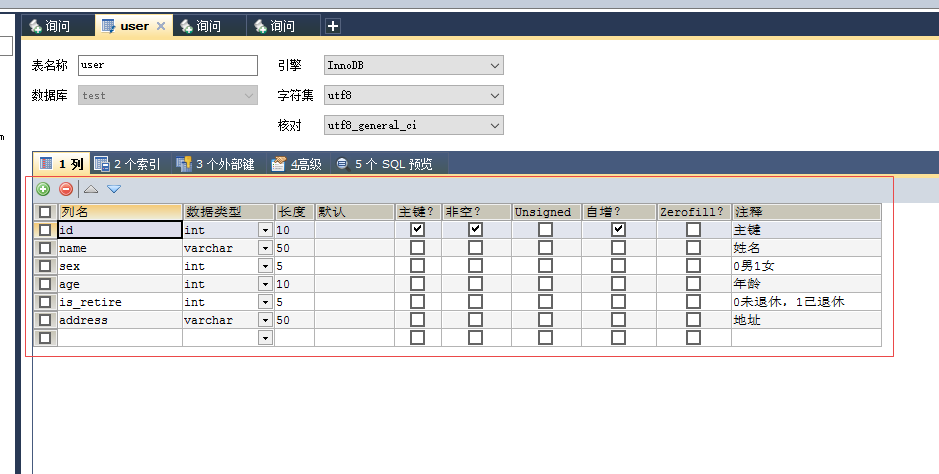Move column down with the blue down arrow
939x474 pixels.
coord(114,189)
